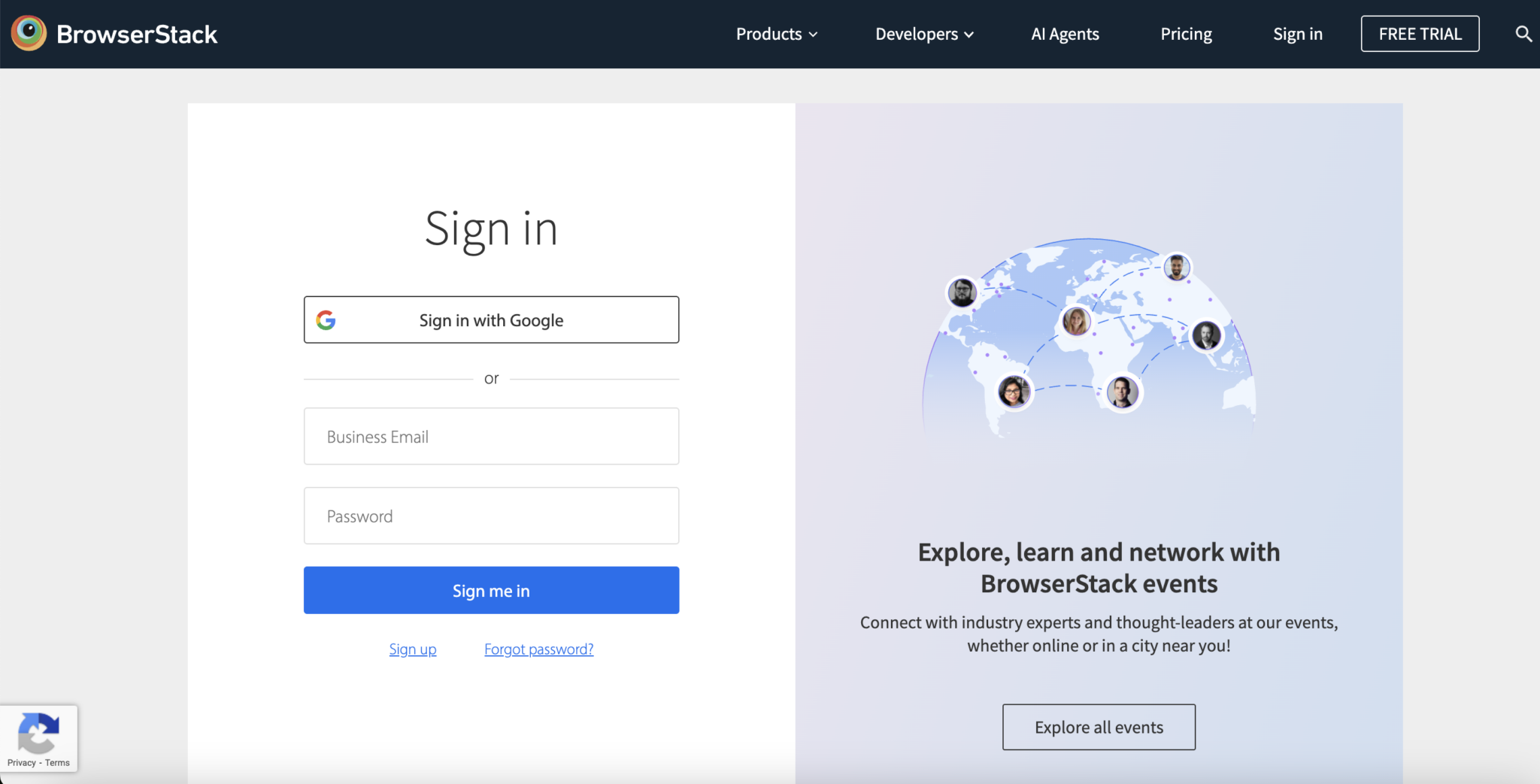The height and width of the screenshot is (784, 1540).
Task: Open the AI Agents page
Action: 1065,34
